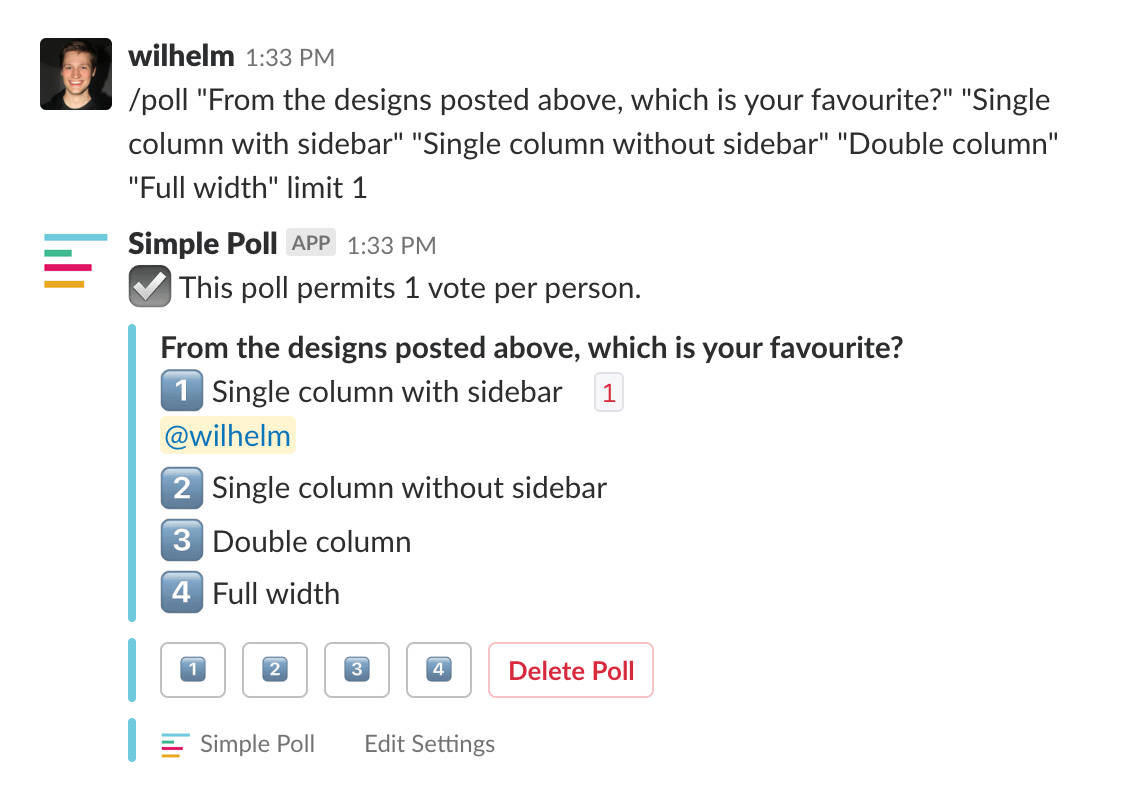Screen dimensions: 1126x798
Task: Vote option 3 with the third poll button
Action: click(357, 670)
